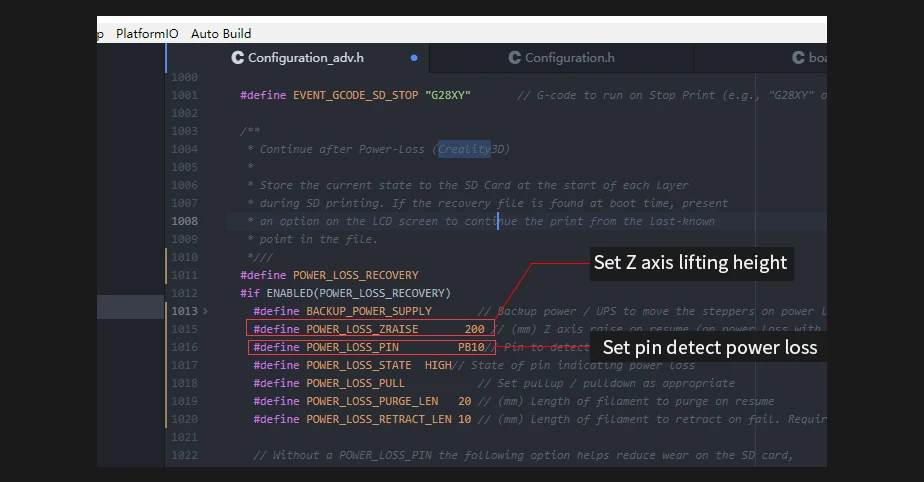Click the HIGH value of POWER_LOSS_STATE
Screen dimensions: 924x482
tap(438, 365)
